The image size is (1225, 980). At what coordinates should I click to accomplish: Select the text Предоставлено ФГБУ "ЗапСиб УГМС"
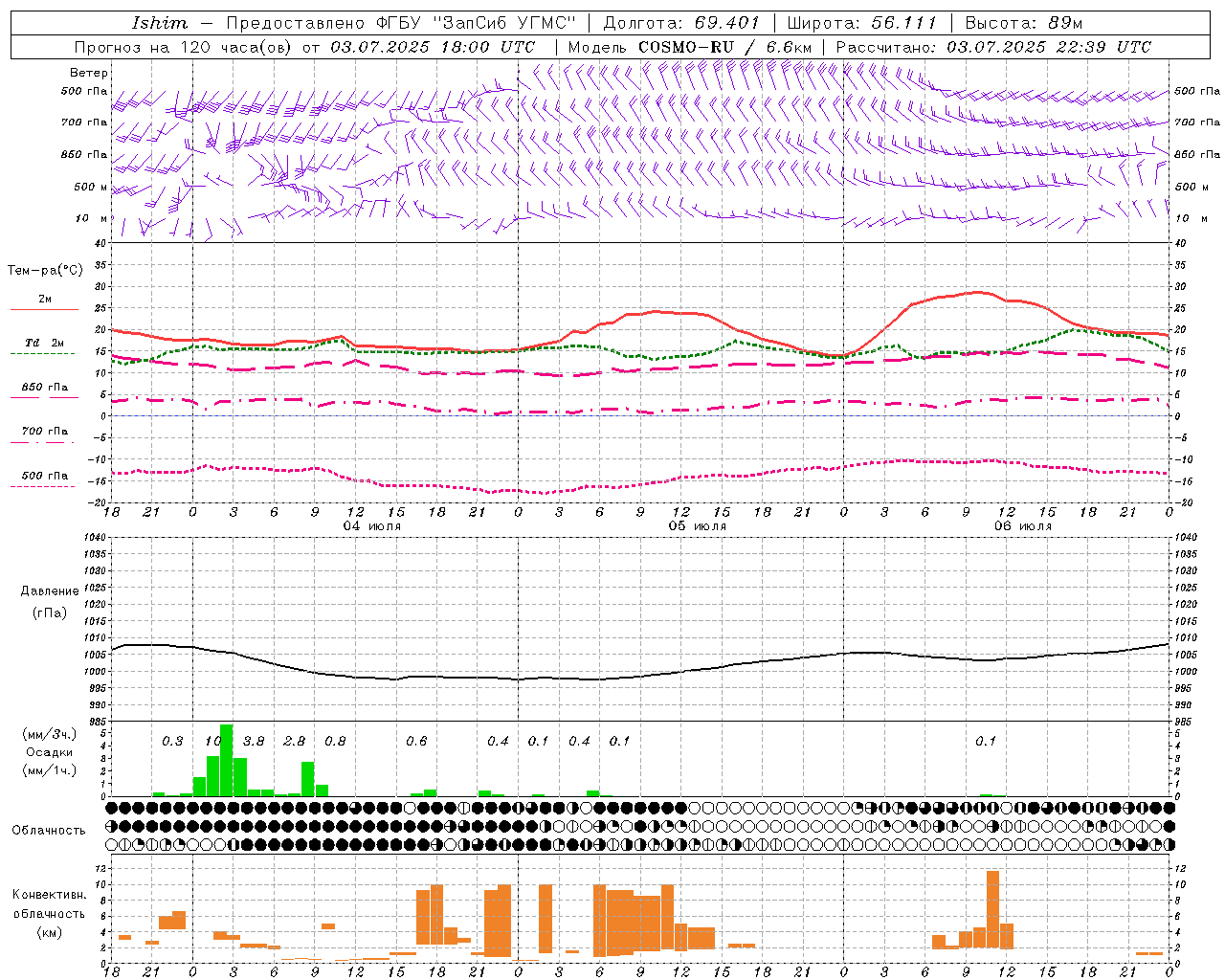[x=401, y=23]
